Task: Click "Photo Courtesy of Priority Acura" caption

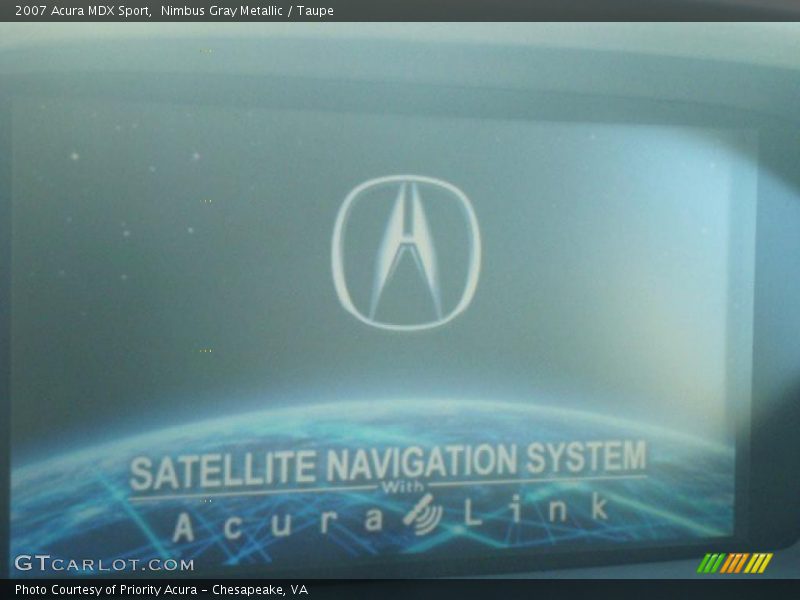Action: pyautogui.click(x=106, y=590)
